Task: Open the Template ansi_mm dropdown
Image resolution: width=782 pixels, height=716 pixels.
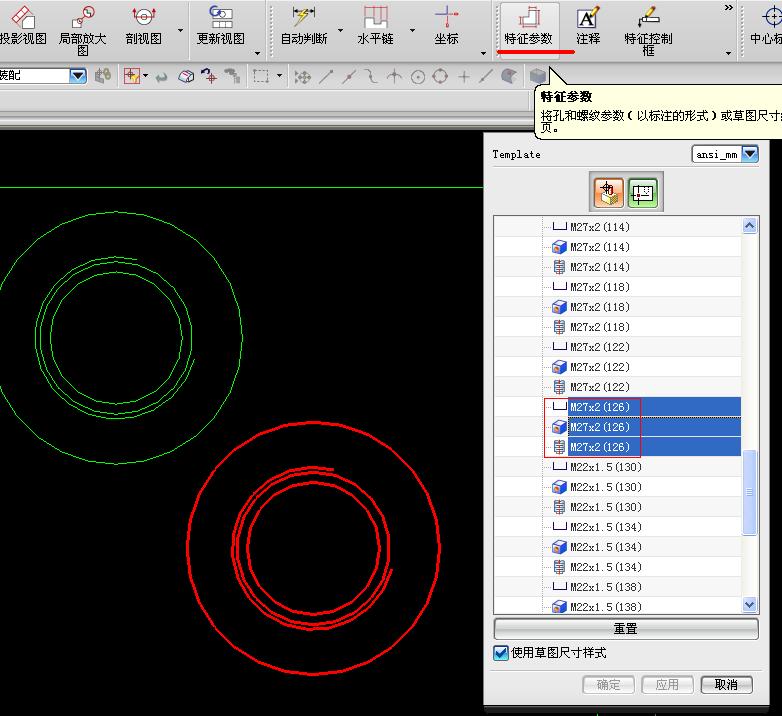Action: coord(725,154)
